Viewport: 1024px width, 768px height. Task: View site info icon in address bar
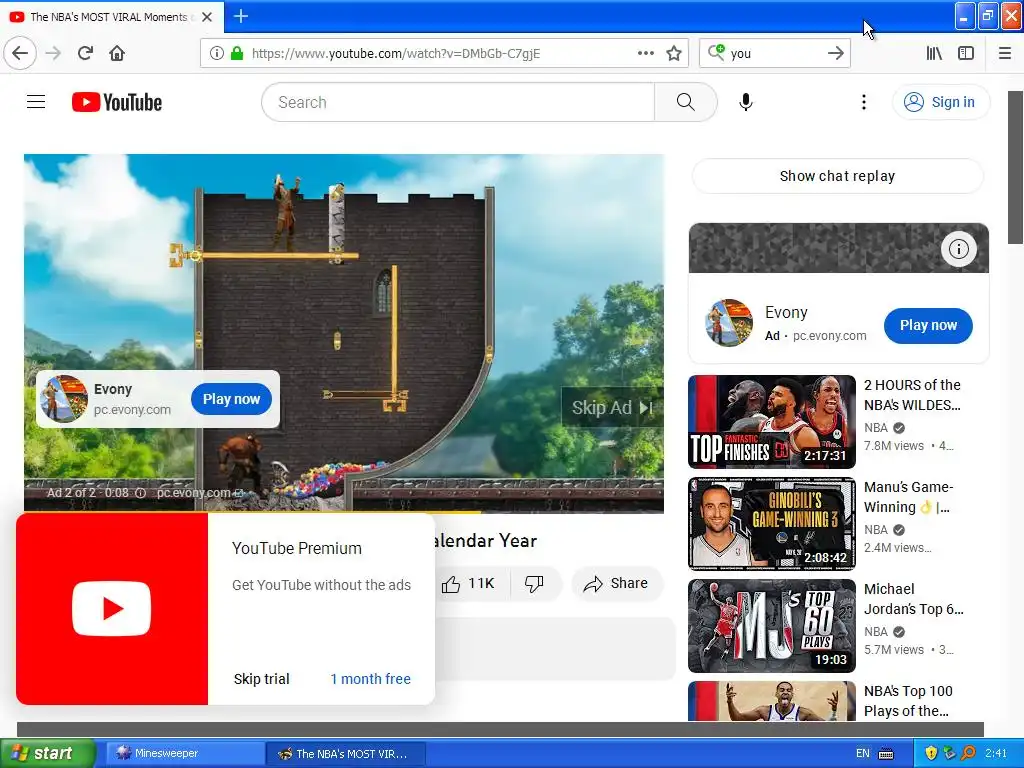(x=217, y=53)
